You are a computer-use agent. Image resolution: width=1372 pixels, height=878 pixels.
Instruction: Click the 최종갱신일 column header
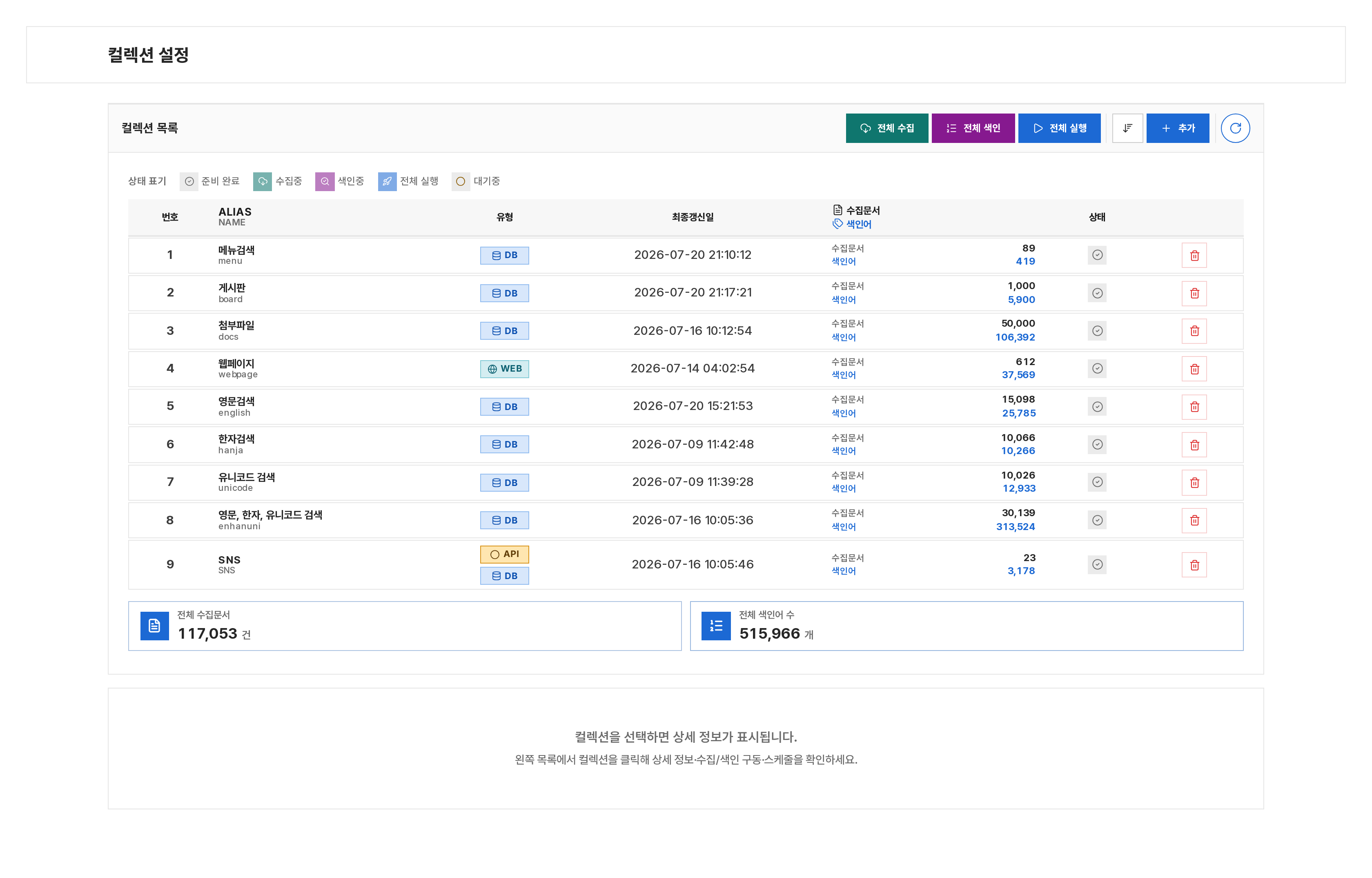pyautogui.click(x=693, y=217)
